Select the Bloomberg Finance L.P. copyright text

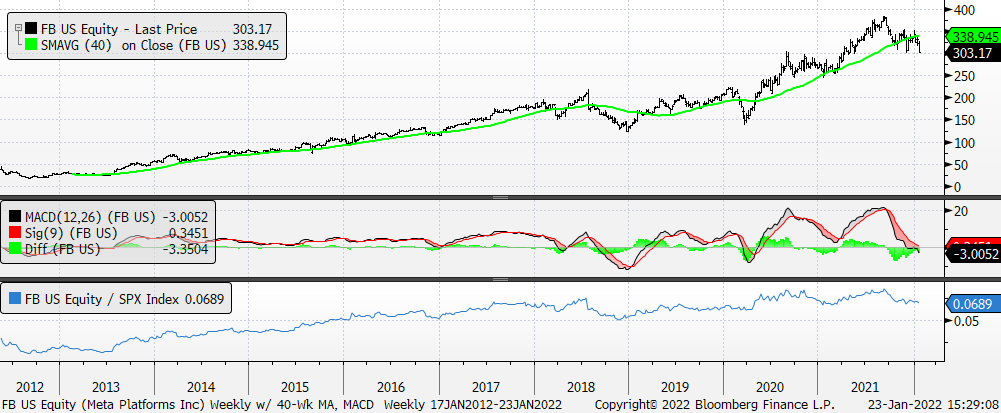[x=714, y=405]
